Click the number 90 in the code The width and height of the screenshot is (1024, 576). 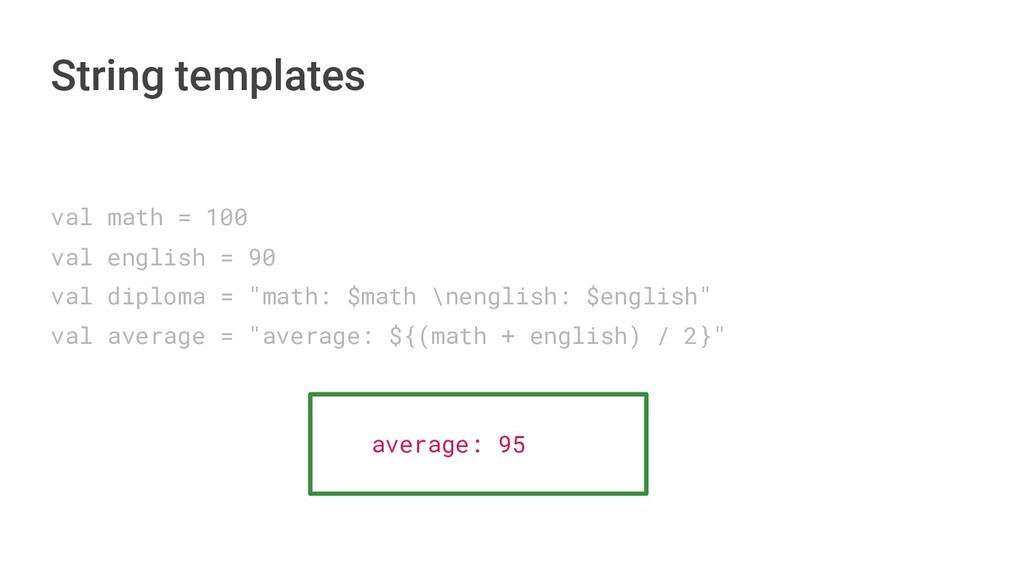coord(262,257)
